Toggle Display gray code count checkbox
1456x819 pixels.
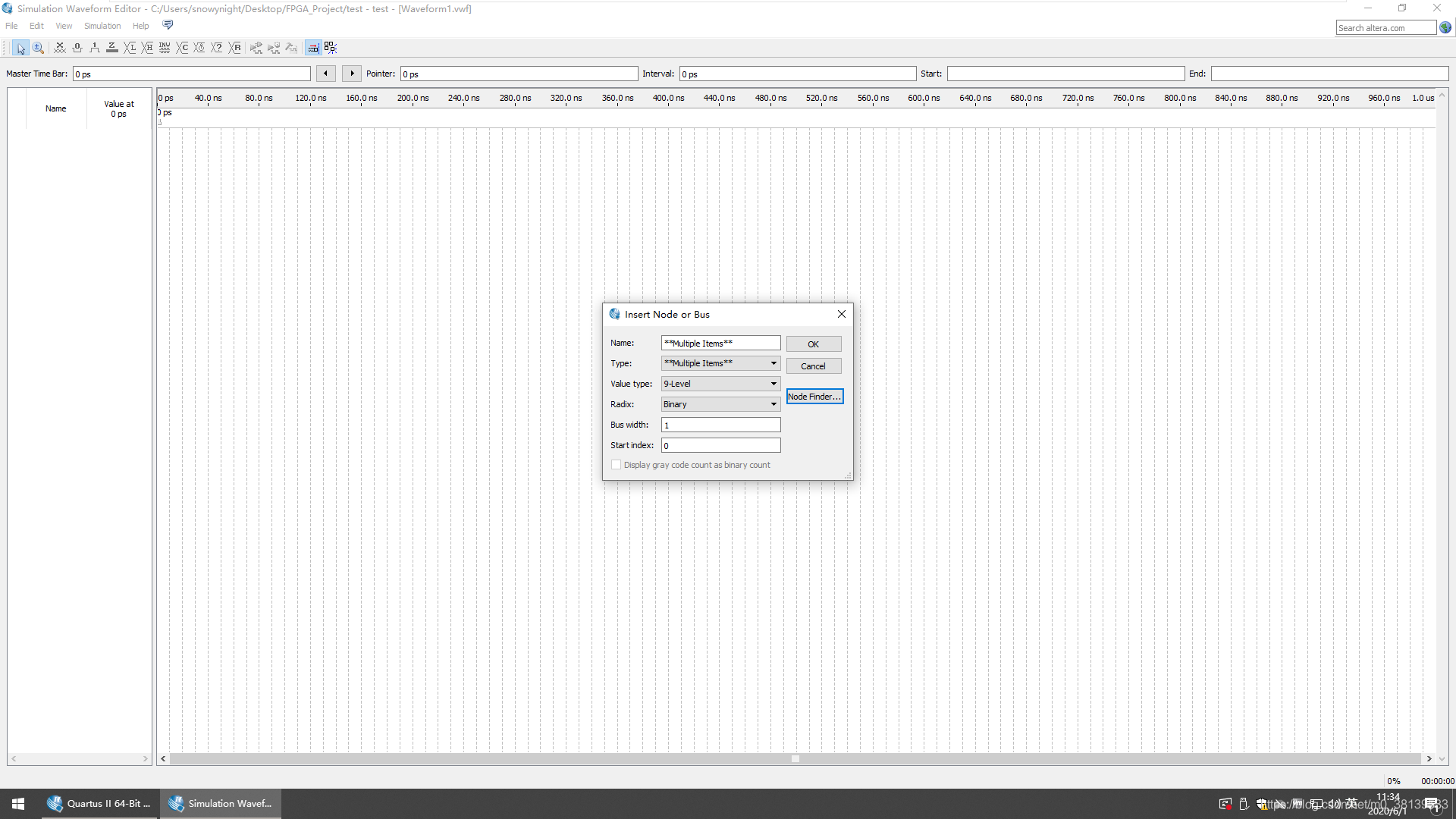[x=616, y=465]
